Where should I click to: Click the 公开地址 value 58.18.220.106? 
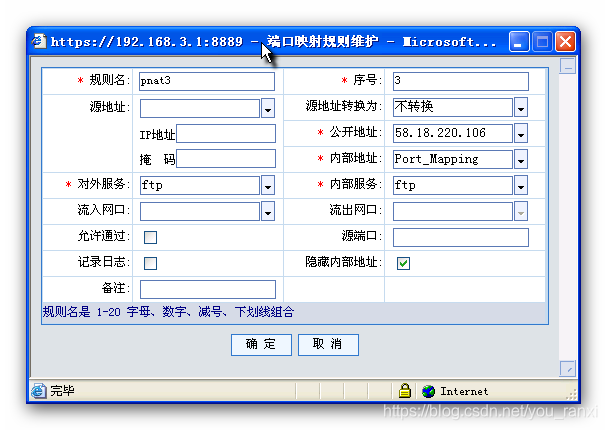coord(440,133)
